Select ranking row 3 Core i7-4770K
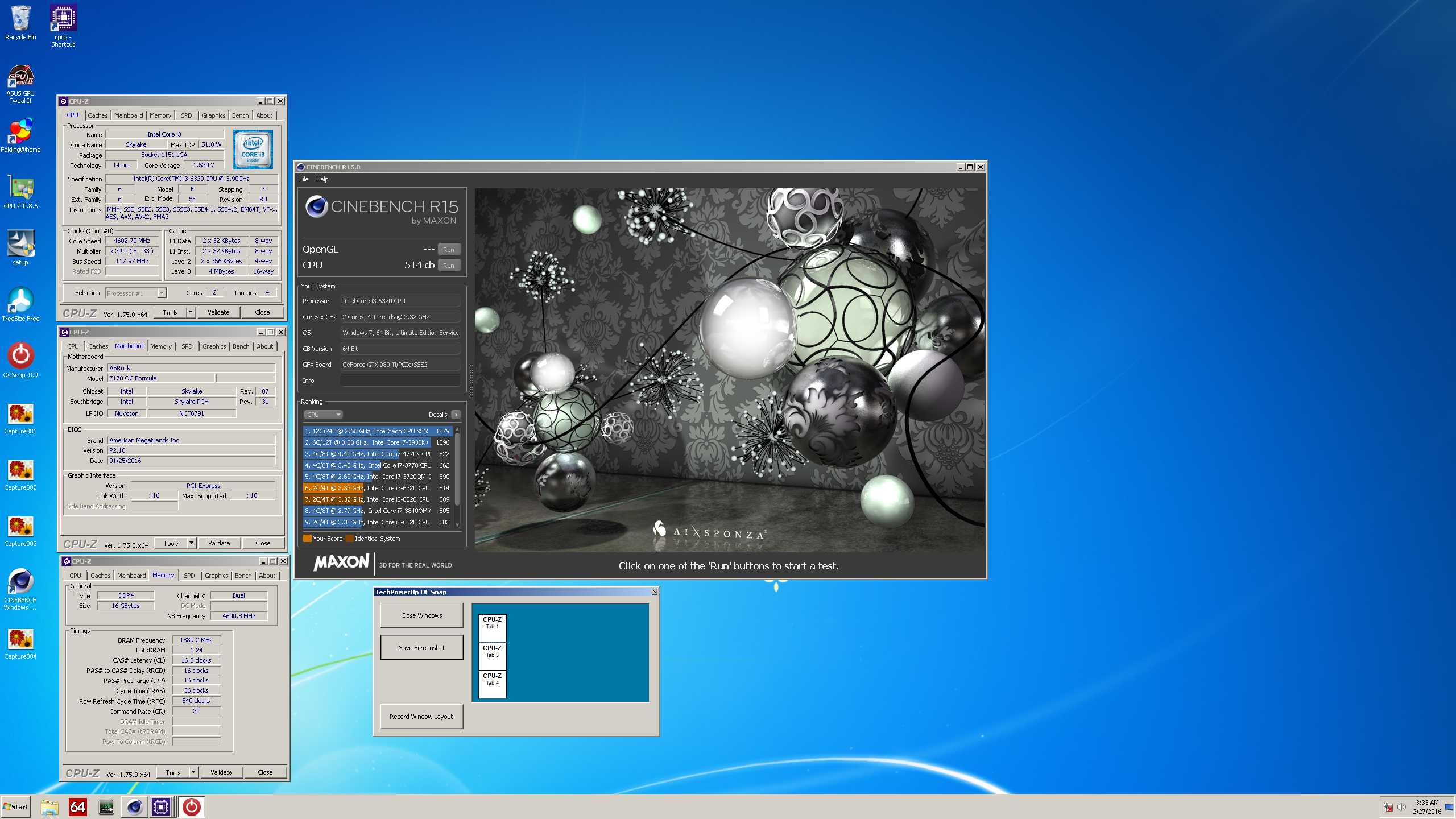1456x819 pixels. [378, 454]
